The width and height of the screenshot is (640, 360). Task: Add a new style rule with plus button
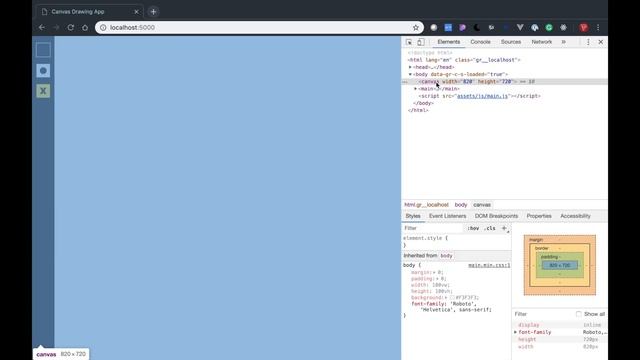click(x=504, y=228)
